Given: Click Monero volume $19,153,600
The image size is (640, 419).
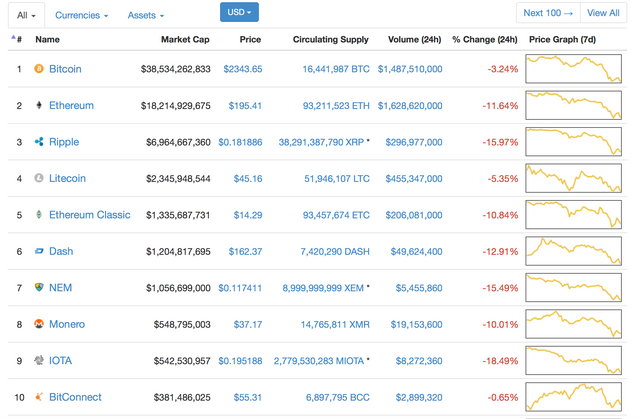Looking at the screenshot, I should pos(417,324).
